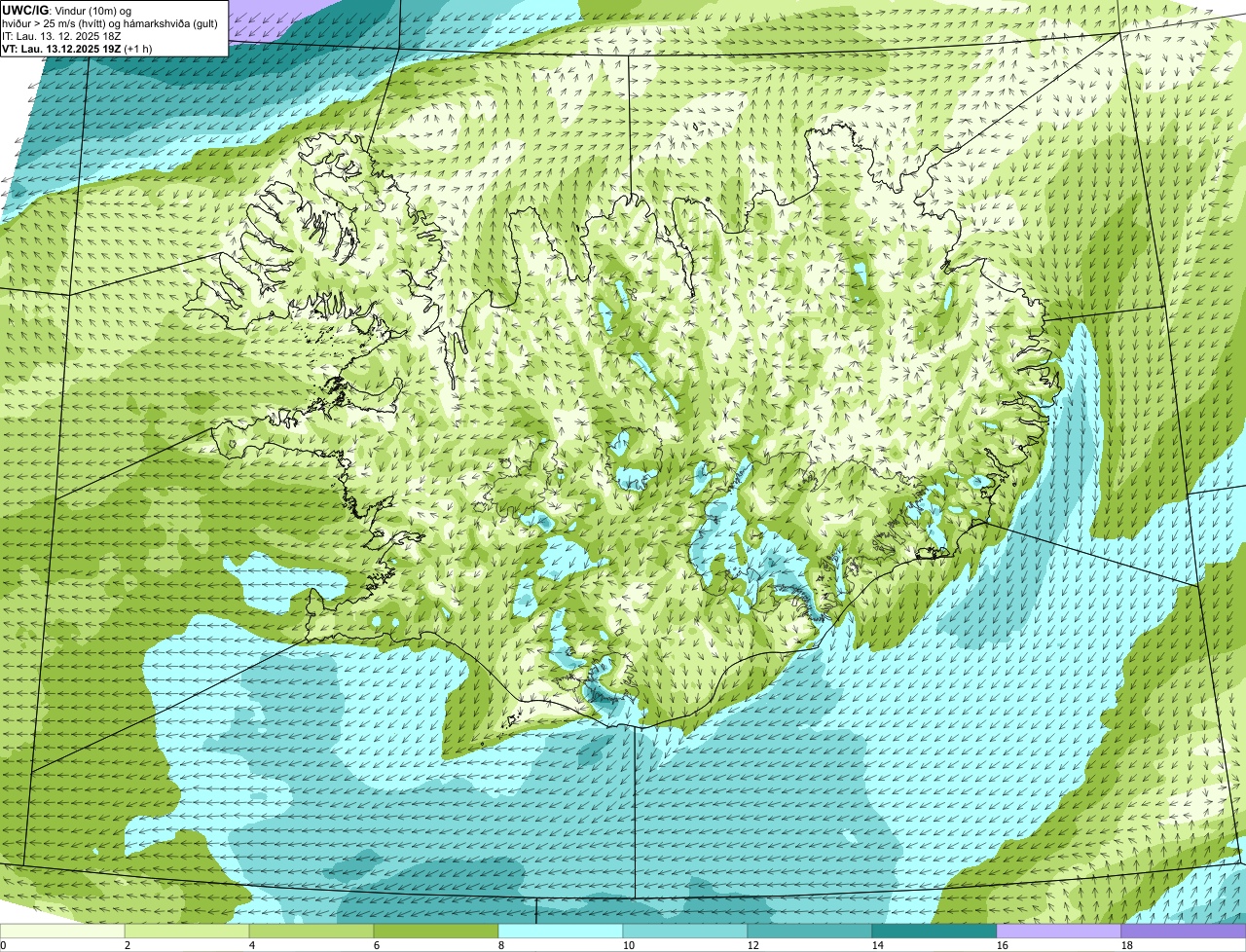This screenshot has width=1246, height=952.
Task: Click the '14' tick label on color scale
Action: [x=878, y=945]
